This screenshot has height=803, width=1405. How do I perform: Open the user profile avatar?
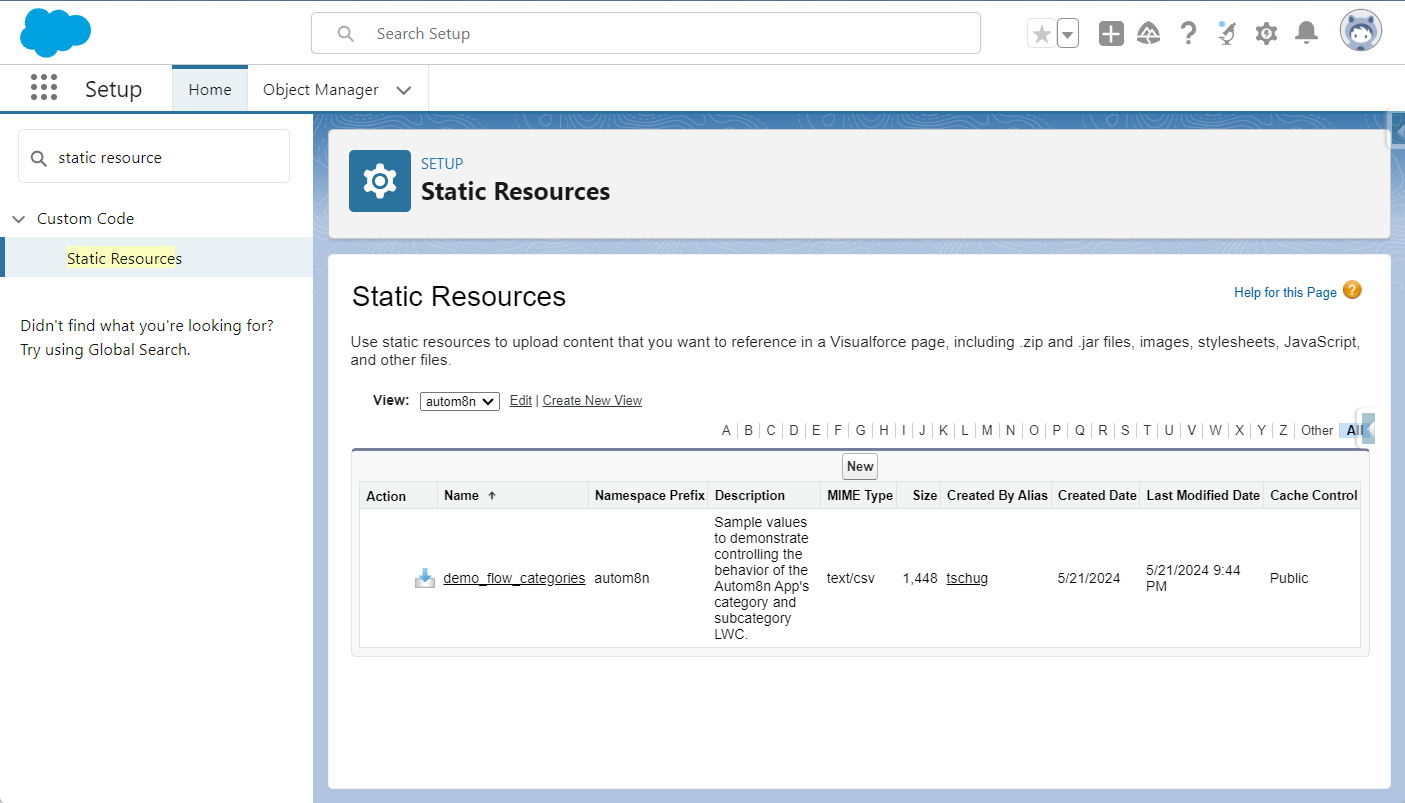1361,31
